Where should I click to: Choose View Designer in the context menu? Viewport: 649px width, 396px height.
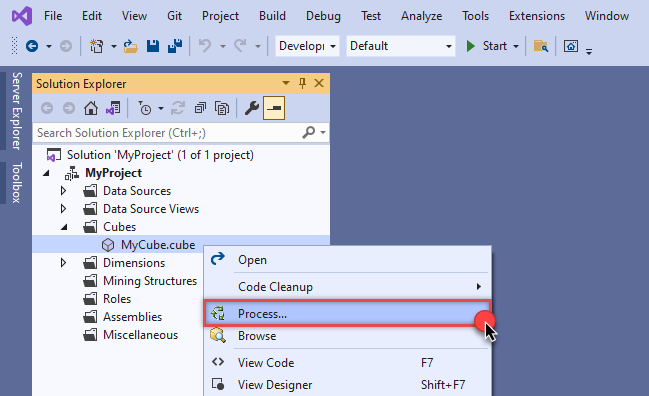tap(348, 385)
